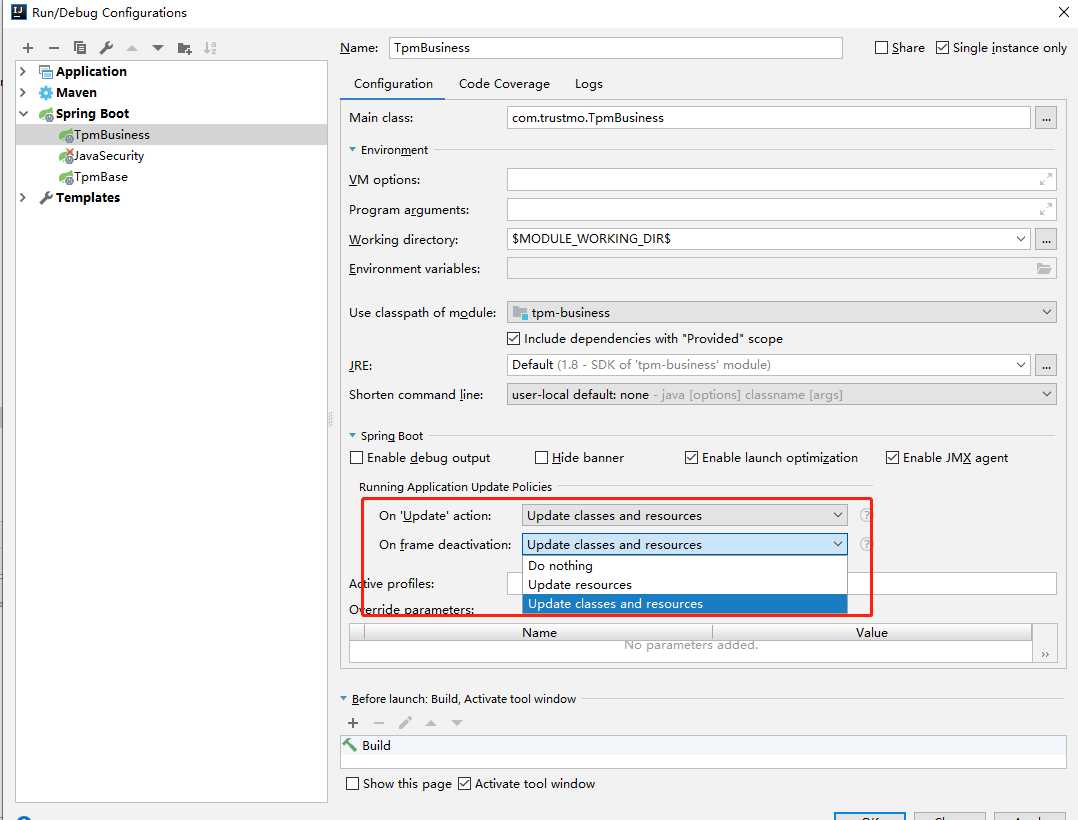Screen dimensions: 1078x820
Task: Select the Build task row
Action: [703, 746]
